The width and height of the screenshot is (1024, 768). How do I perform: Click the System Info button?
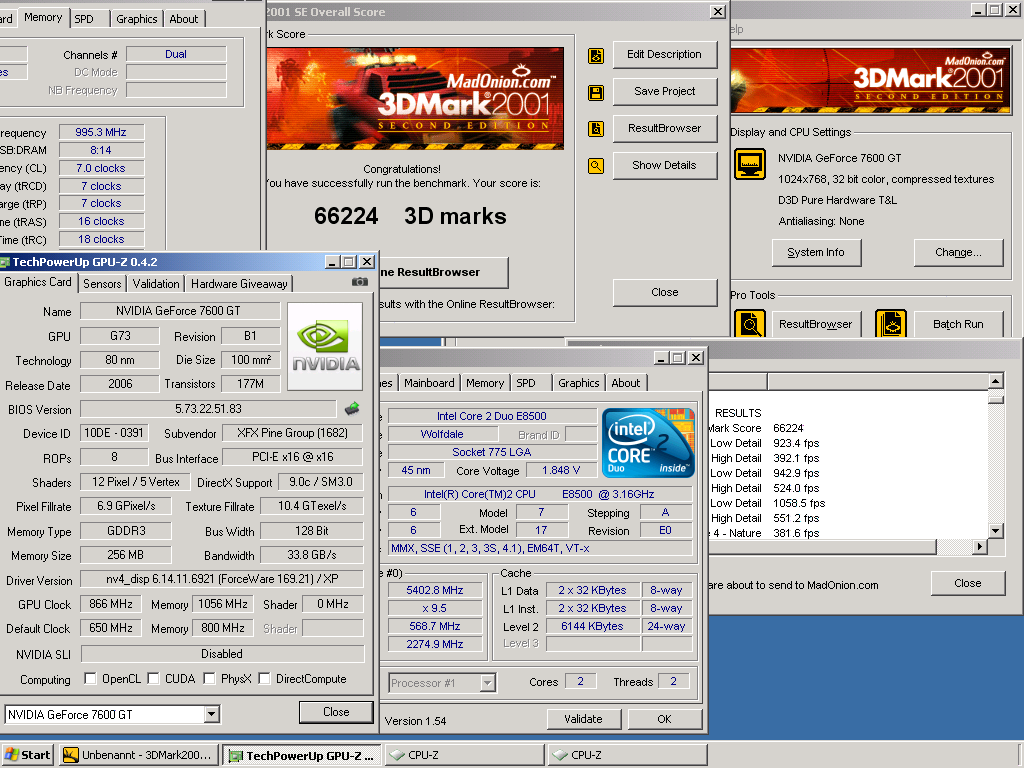pos(816,252)
